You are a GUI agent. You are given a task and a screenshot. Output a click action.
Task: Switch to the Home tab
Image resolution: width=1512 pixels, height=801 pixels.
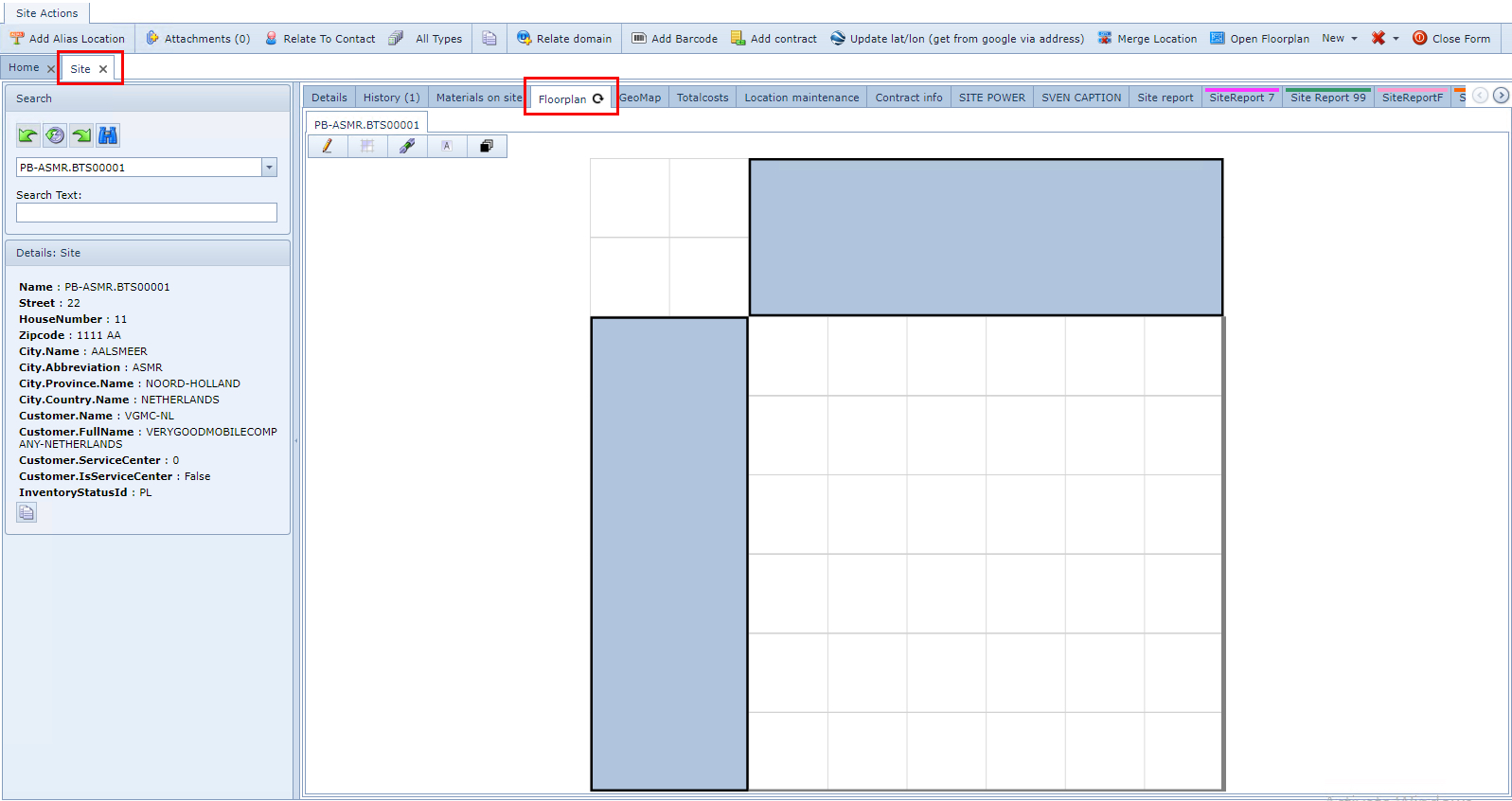click(x=24, y=68)
